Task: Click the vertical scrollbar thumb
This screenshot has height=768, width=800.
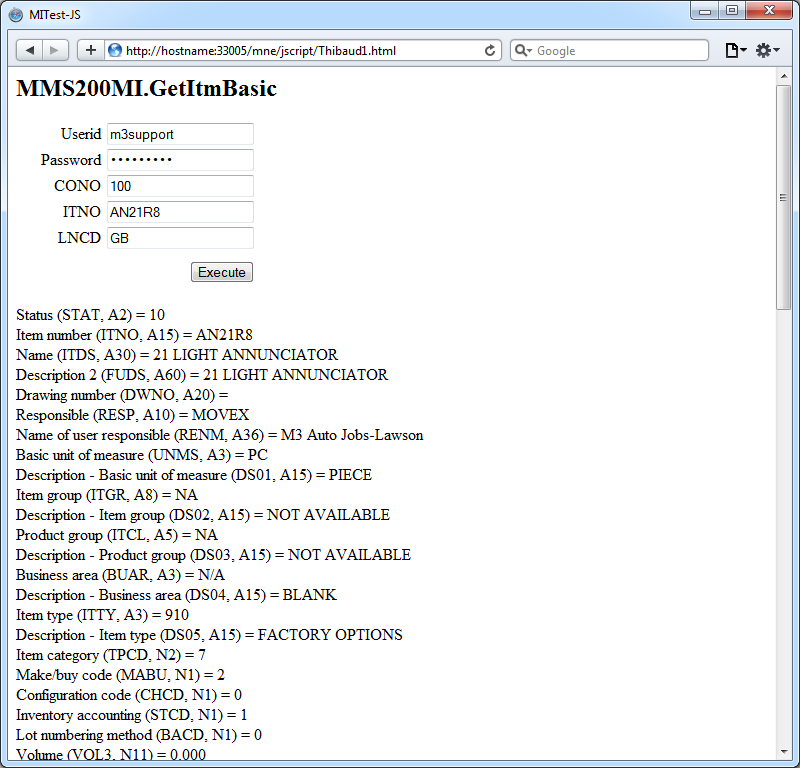Action: 784,198
